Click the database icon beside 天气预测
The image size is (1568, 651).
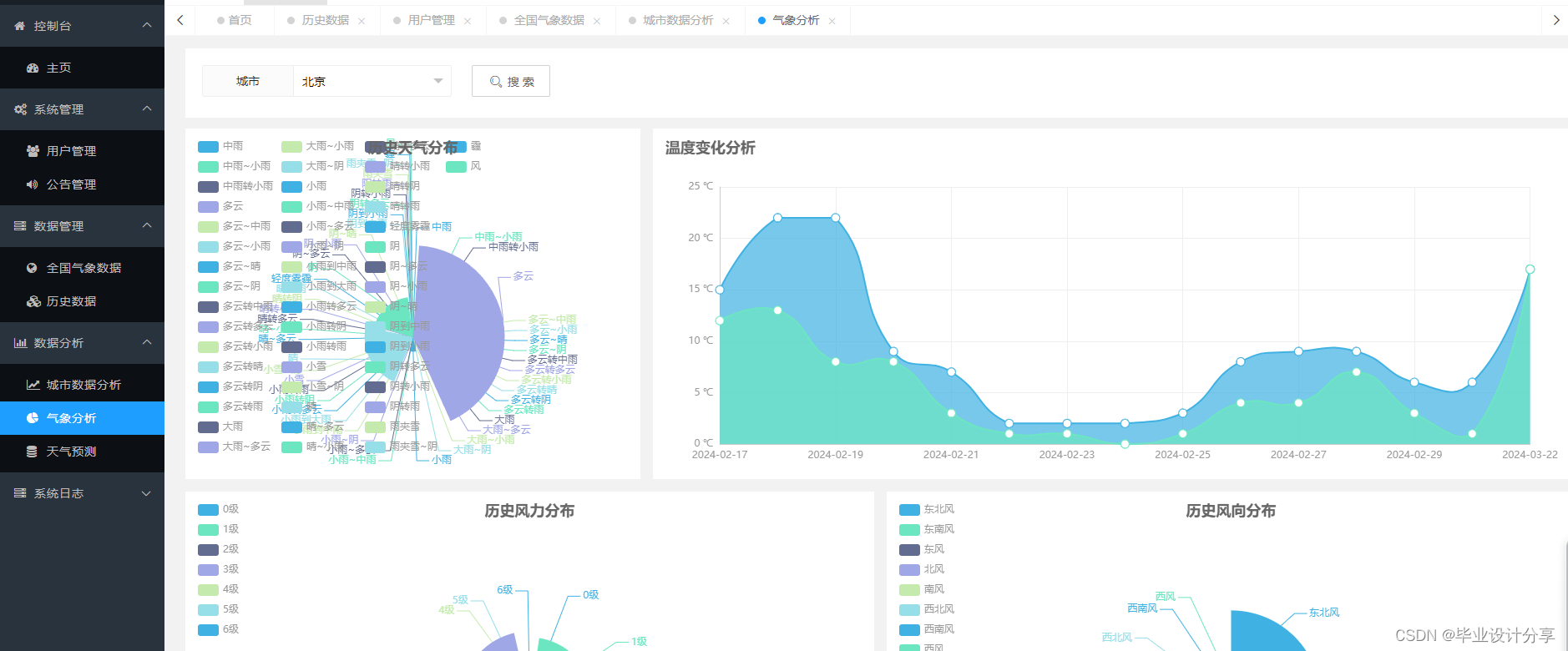pyautogui.click(x=32, y=452)
